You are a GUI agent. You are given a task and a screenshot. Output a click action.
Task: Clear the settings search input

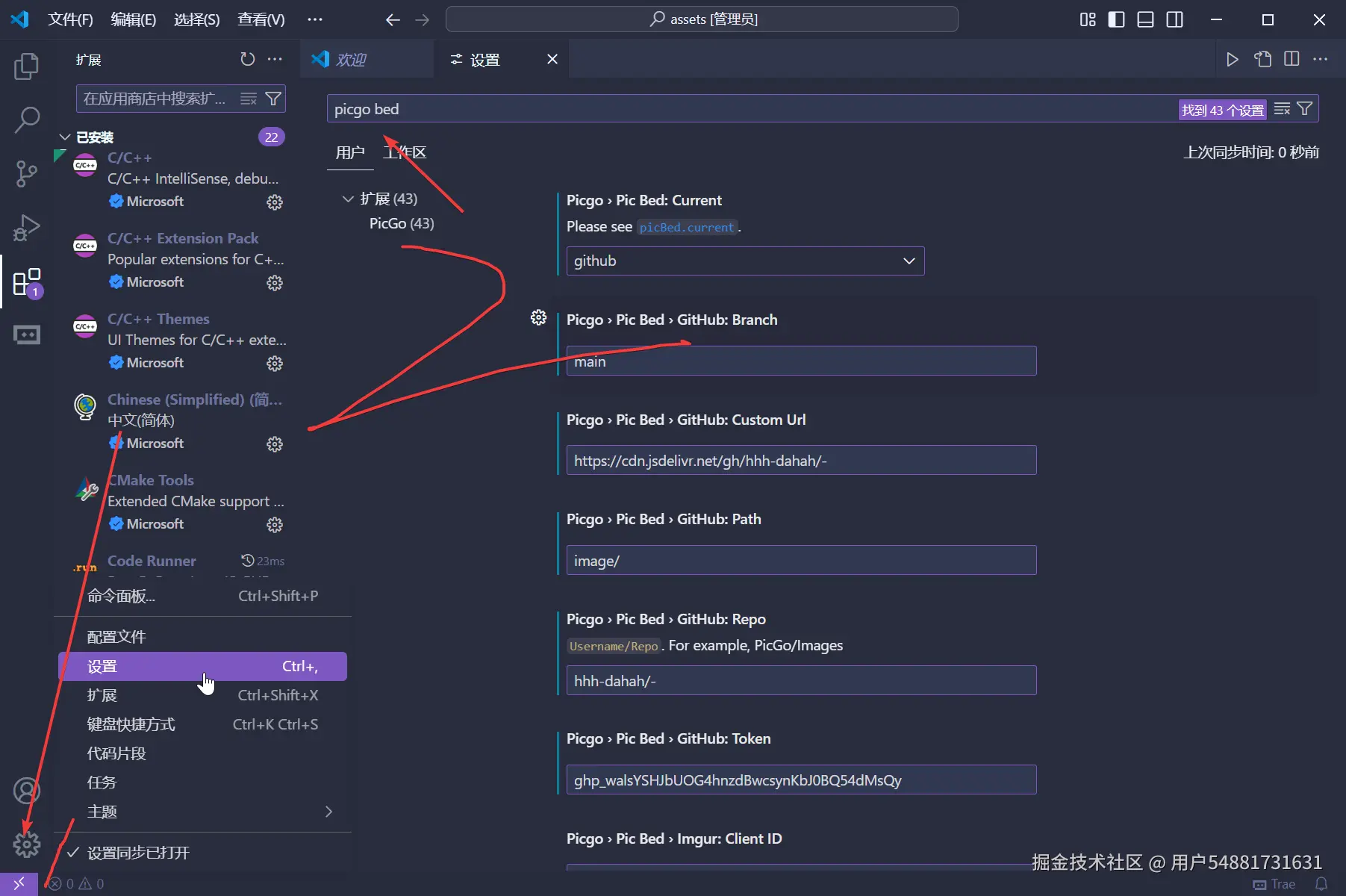pyautogui.click(x=1282, y=109)
